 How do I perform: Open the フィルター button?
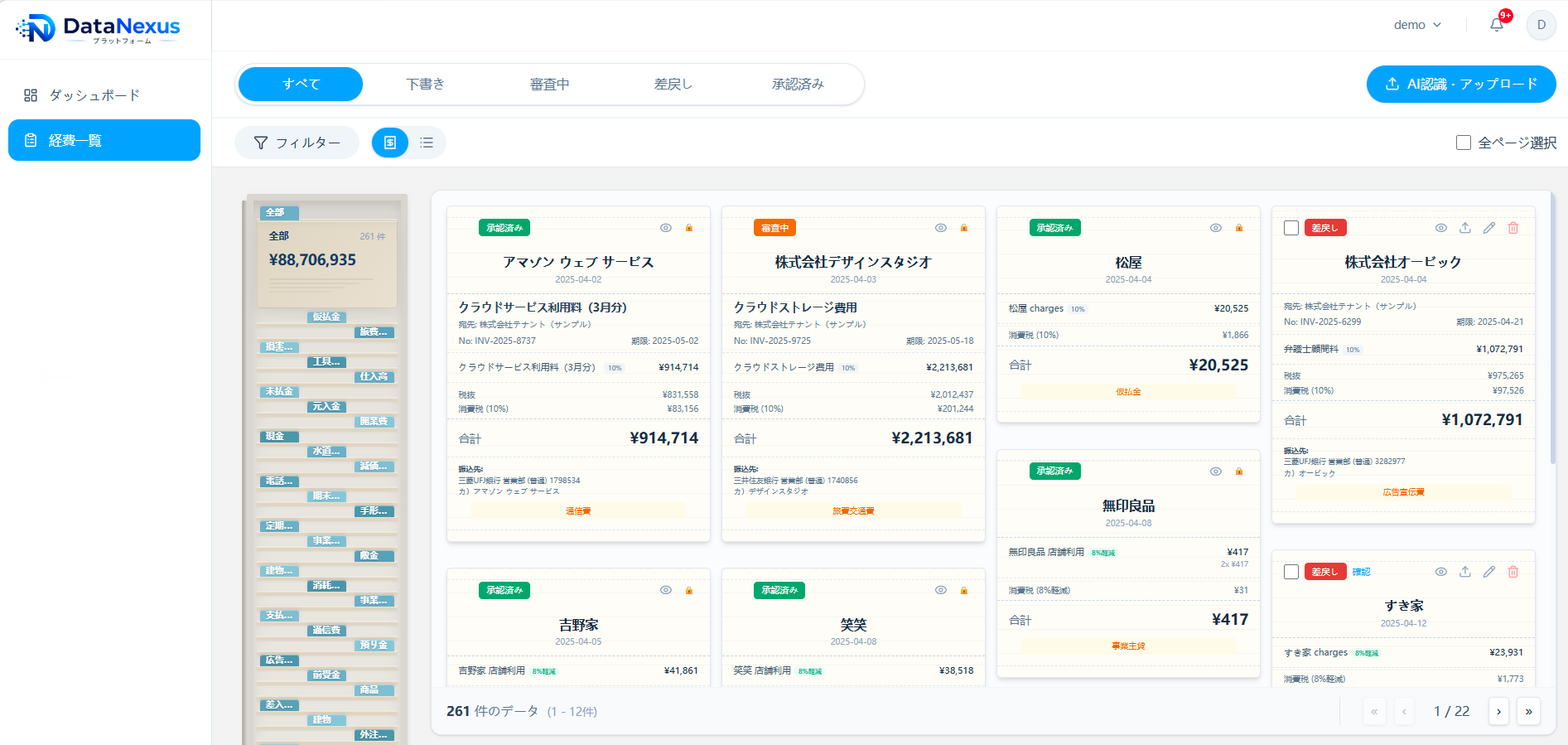coord(297,143)
